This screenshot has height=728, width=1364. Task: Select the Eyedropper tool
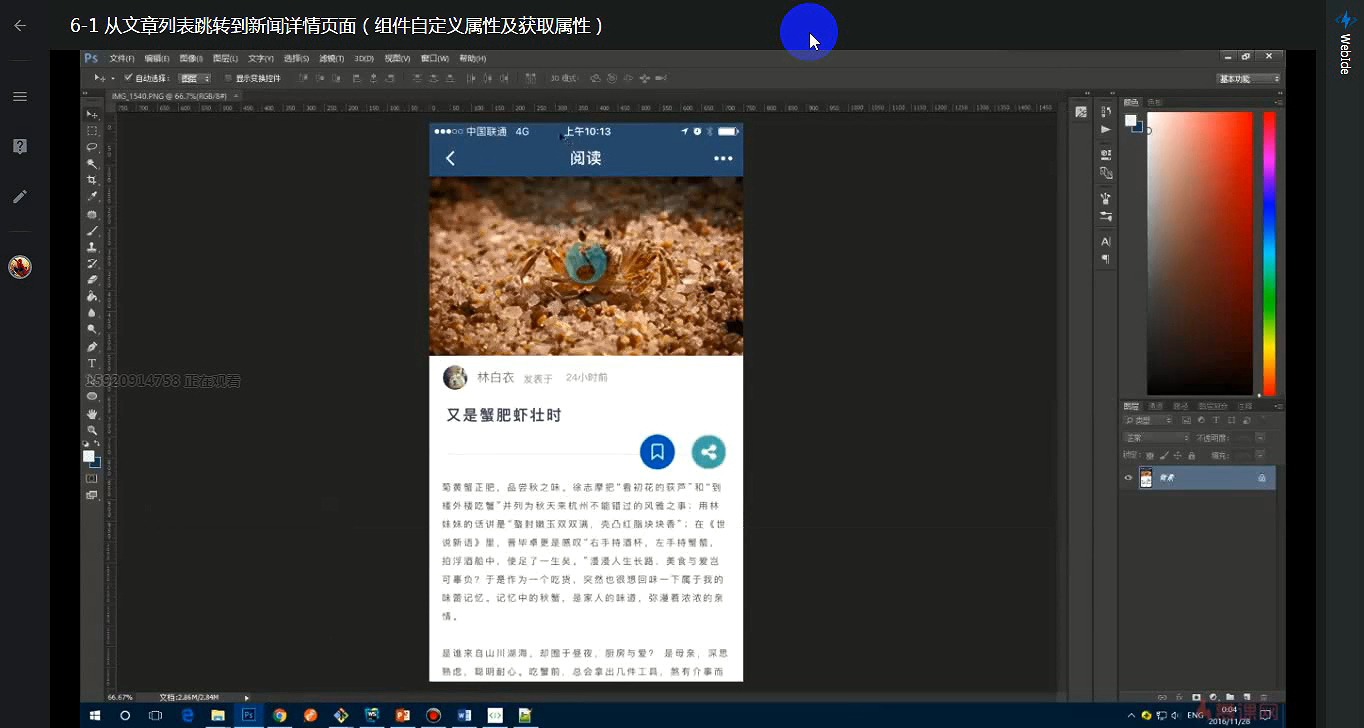(92, 197)
